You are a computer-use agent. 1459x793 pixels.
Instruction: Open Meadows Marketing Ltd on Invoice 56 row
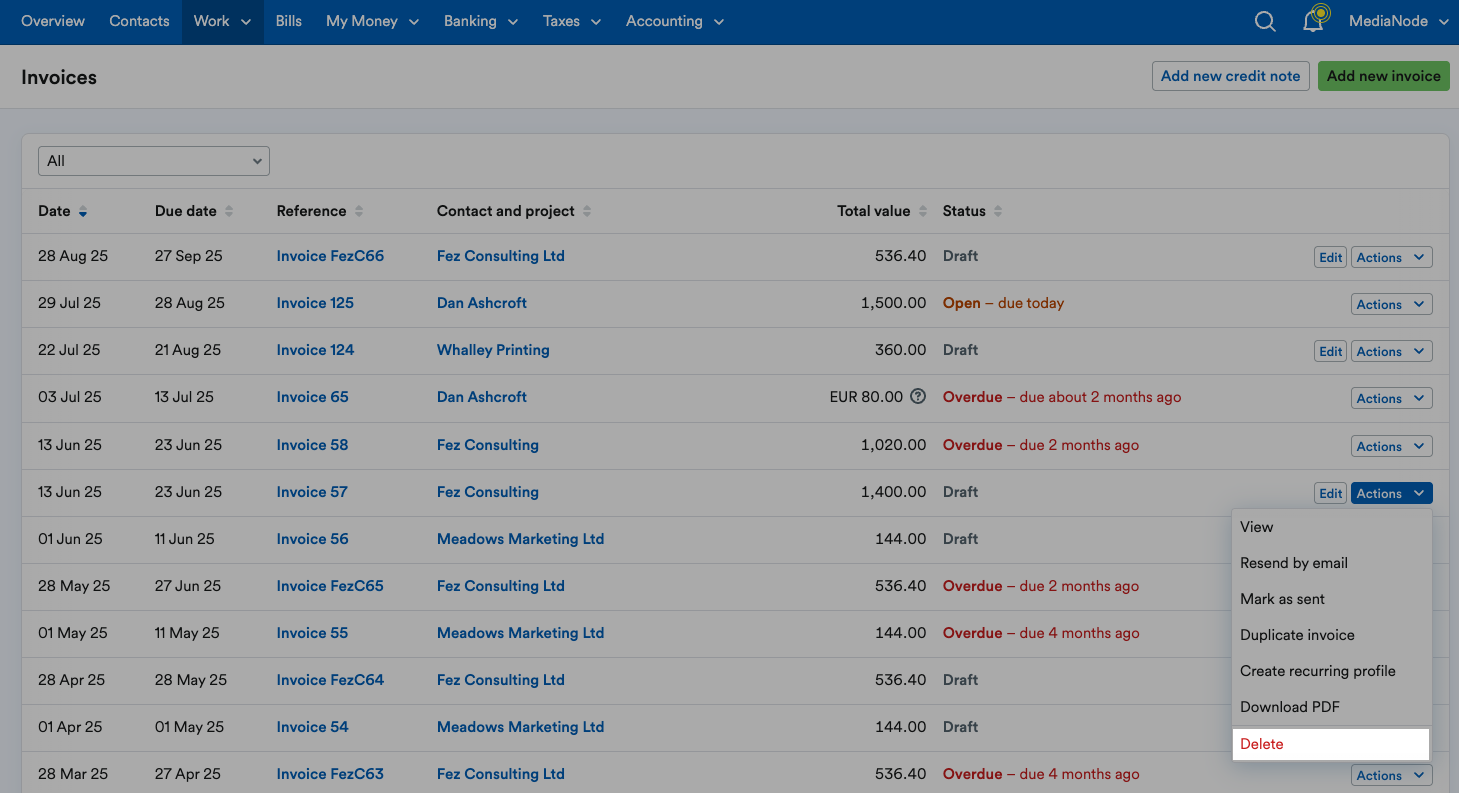click(520, 539)
